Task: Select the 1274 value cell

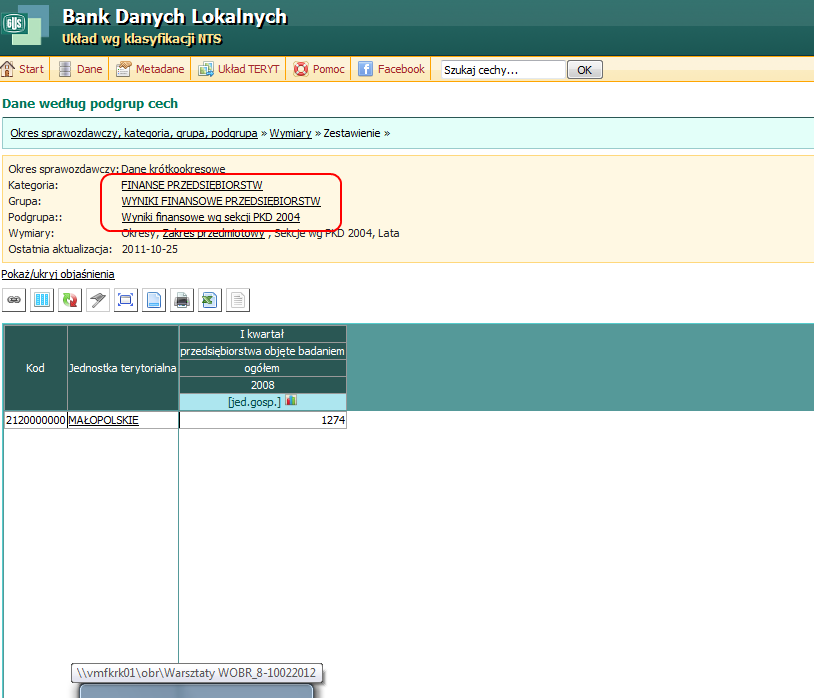Action: coord(263,420)
